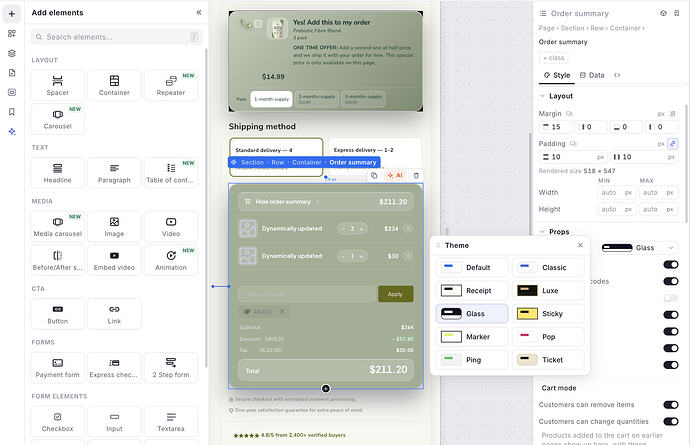The height and width of the screenshot is (445, 690).
Task: Toggle Customers can remove items
Action: click(671, 405)
